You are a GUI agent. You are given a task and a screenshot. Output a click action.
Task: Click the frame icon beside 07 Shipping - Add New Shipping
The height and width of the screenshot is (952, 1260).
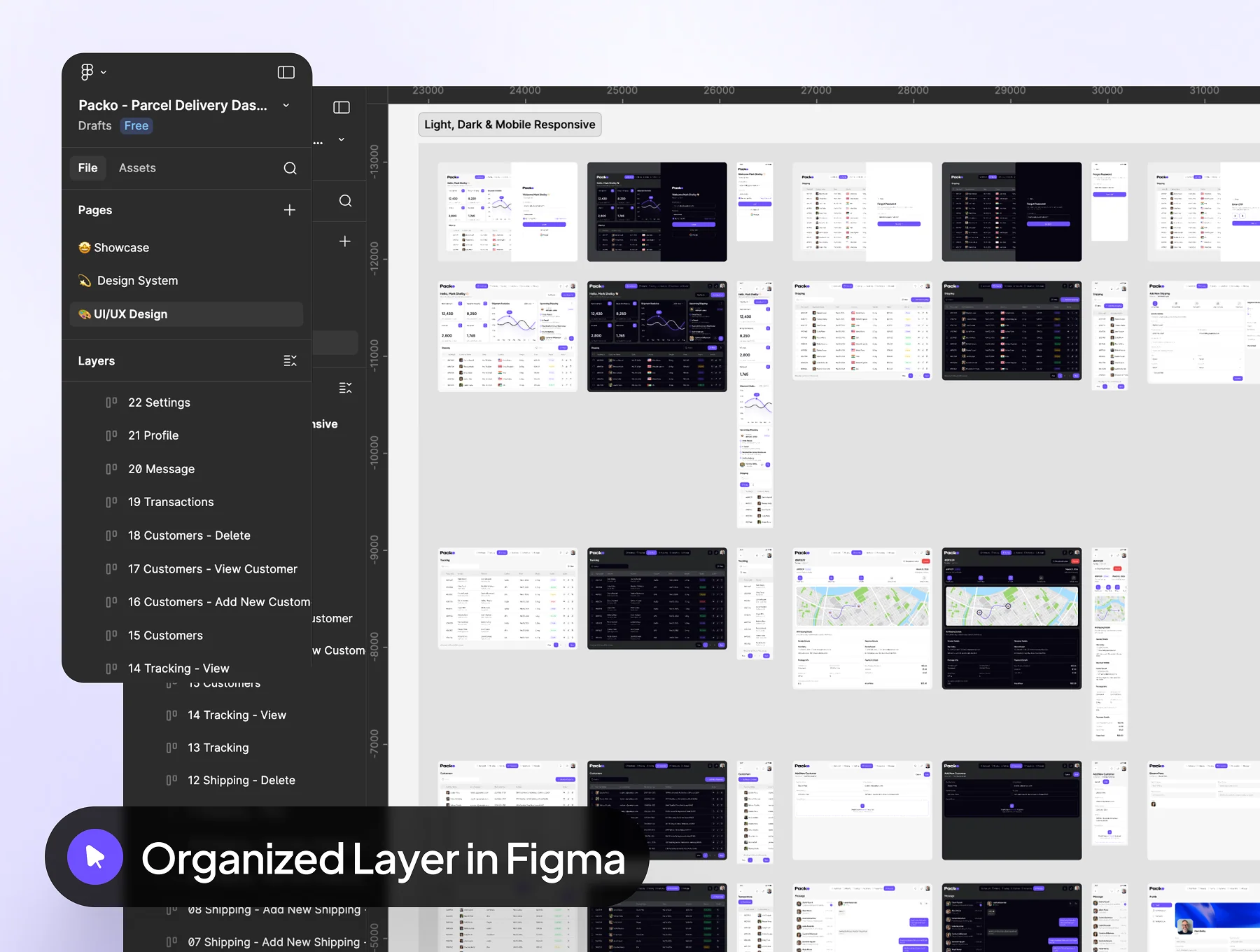coord(171,942)
